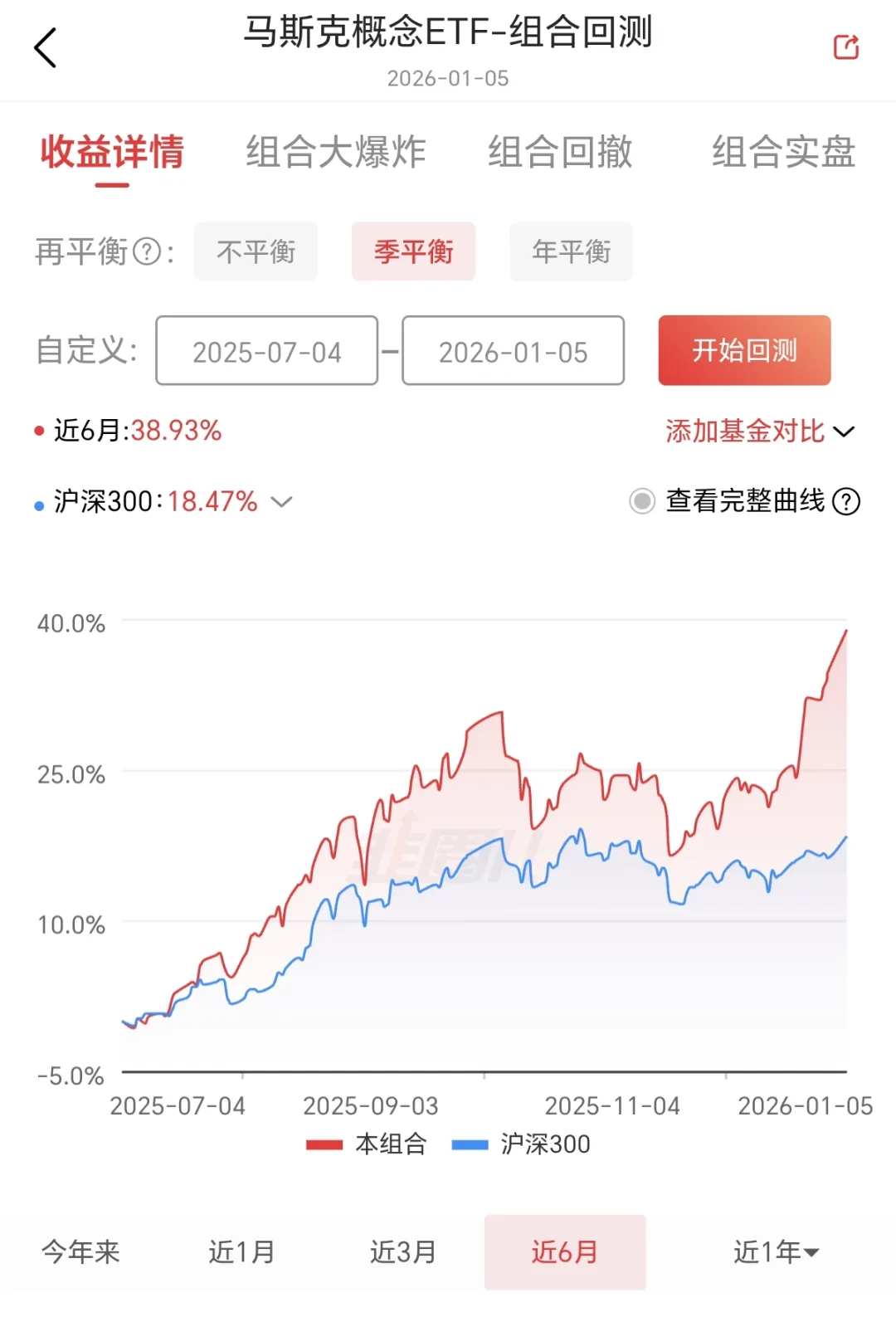Image resolution: width=896 pixels, height=1317 pixels.
Task: Open the 组合实盘 tab
Action: pyautogui.click(x=783, y=153)
